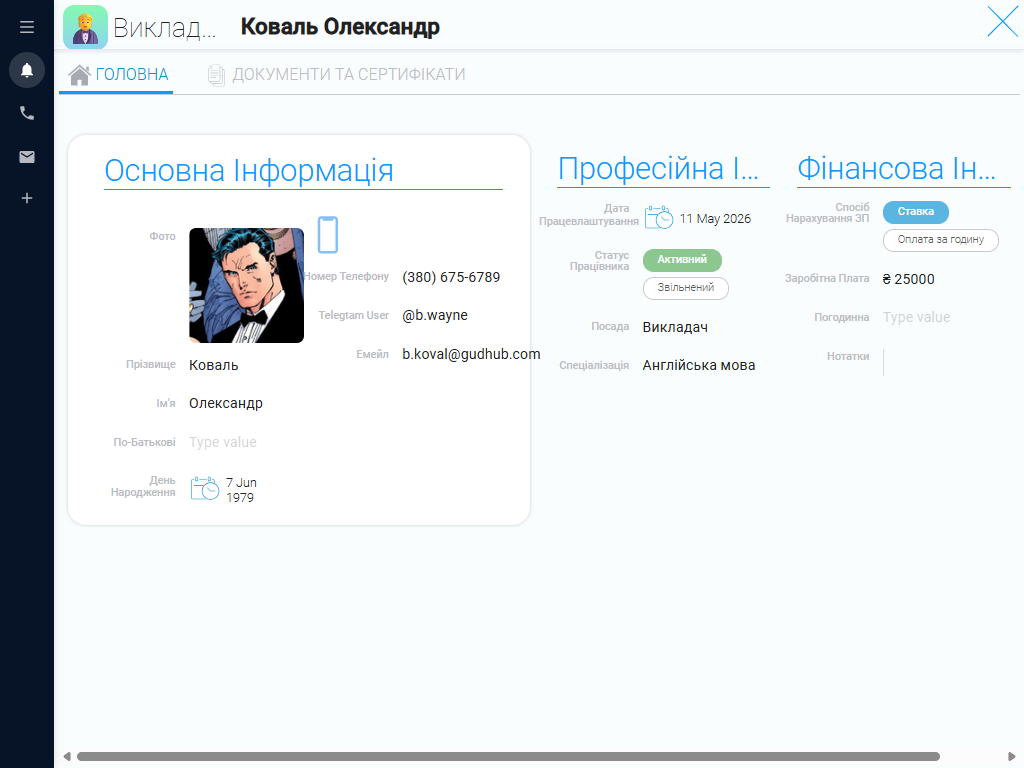This screenshot has width=1024, height=768.
Task: Click the Telegram user @b.wayne value
Action: tap(435, 315)
